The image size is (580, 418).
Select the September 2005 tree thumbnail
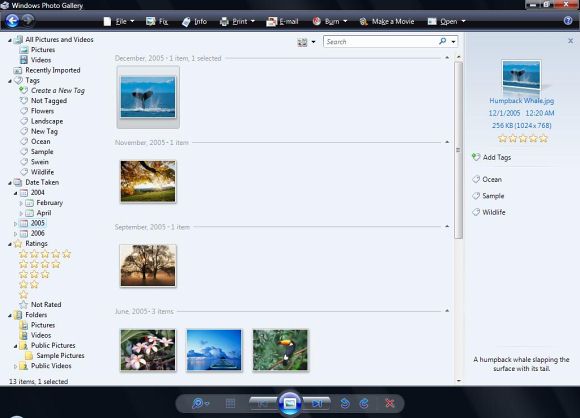(x=148, y=266)
